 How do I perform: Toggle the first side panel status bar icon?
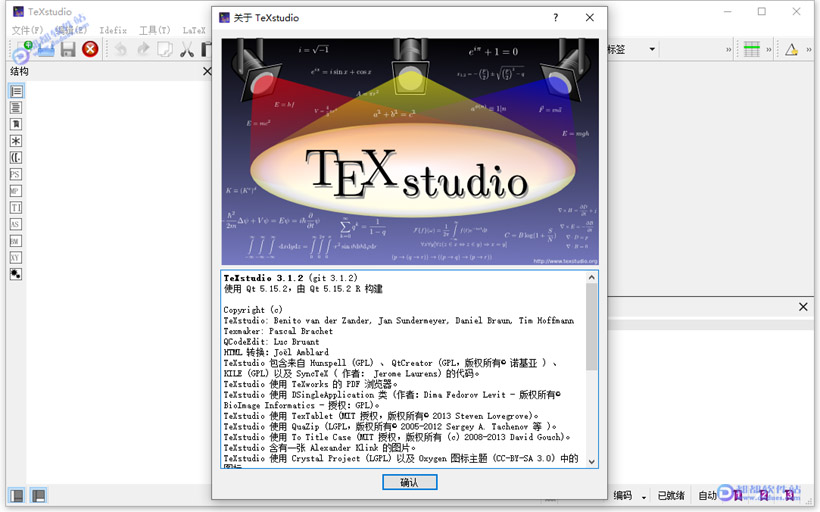pos(17,495)
